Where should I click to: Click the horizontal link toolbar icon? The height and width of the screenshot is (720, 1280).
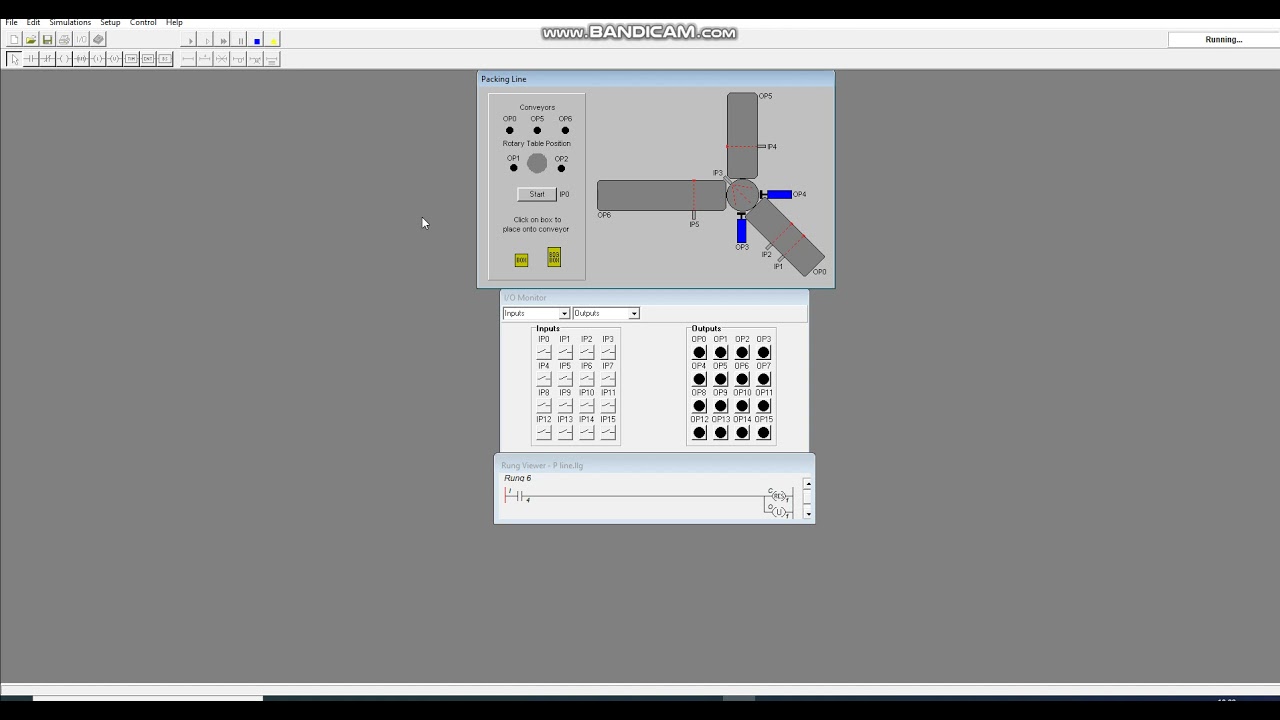point(188,59)
